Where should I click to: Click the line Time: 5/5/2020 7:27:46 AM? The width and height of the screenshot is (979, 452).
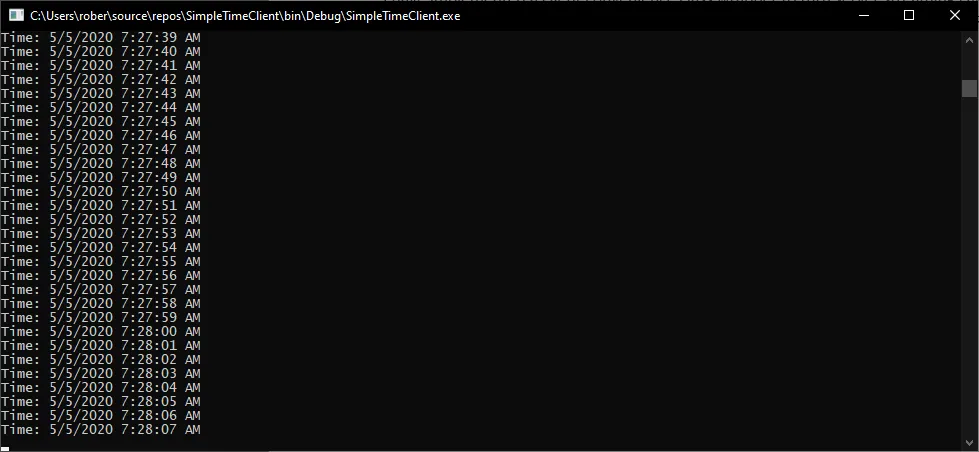coord(101,135)
